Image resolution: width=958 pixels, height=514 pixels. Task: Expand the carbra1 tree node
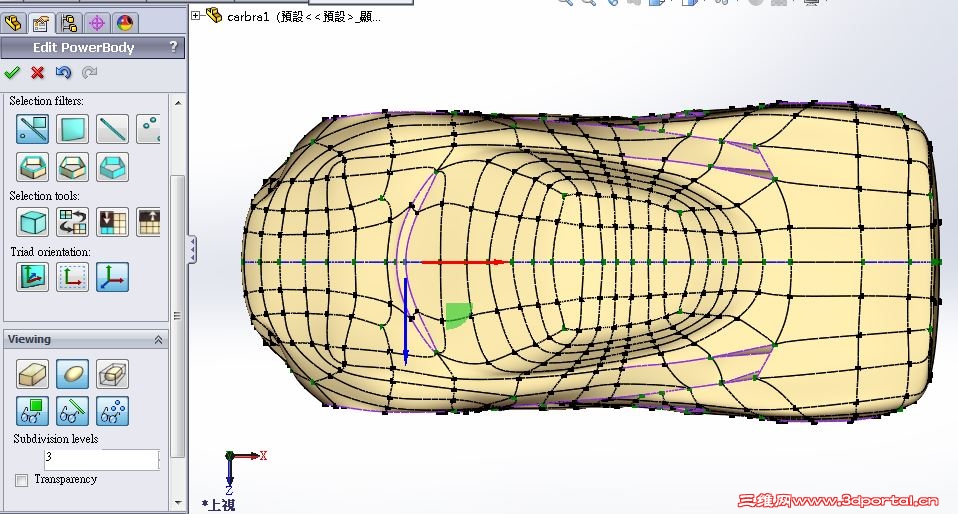(196, 16)
